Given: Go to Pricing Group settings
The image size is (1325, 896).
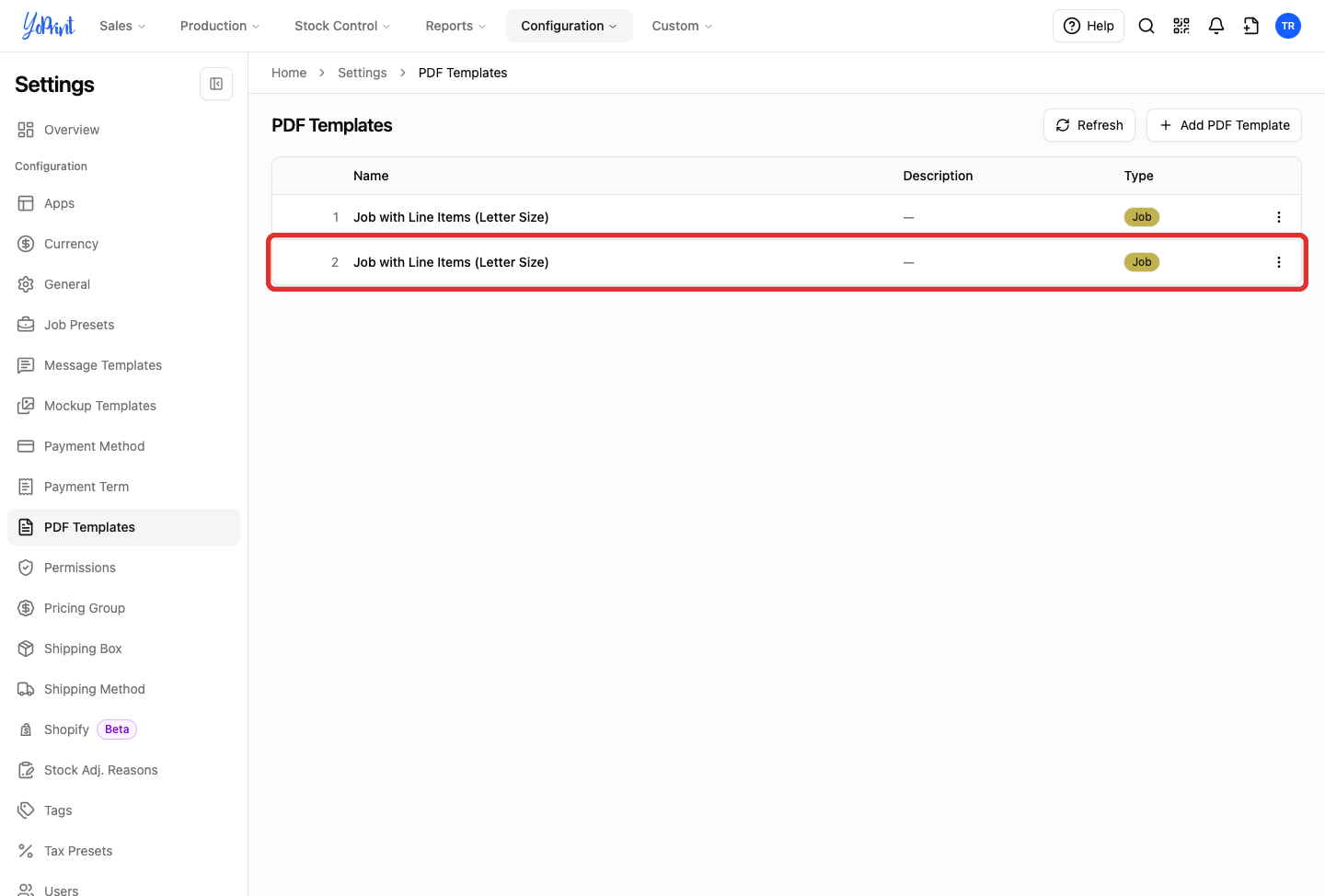Looking at the screenshot, I should tap(123, 608).
